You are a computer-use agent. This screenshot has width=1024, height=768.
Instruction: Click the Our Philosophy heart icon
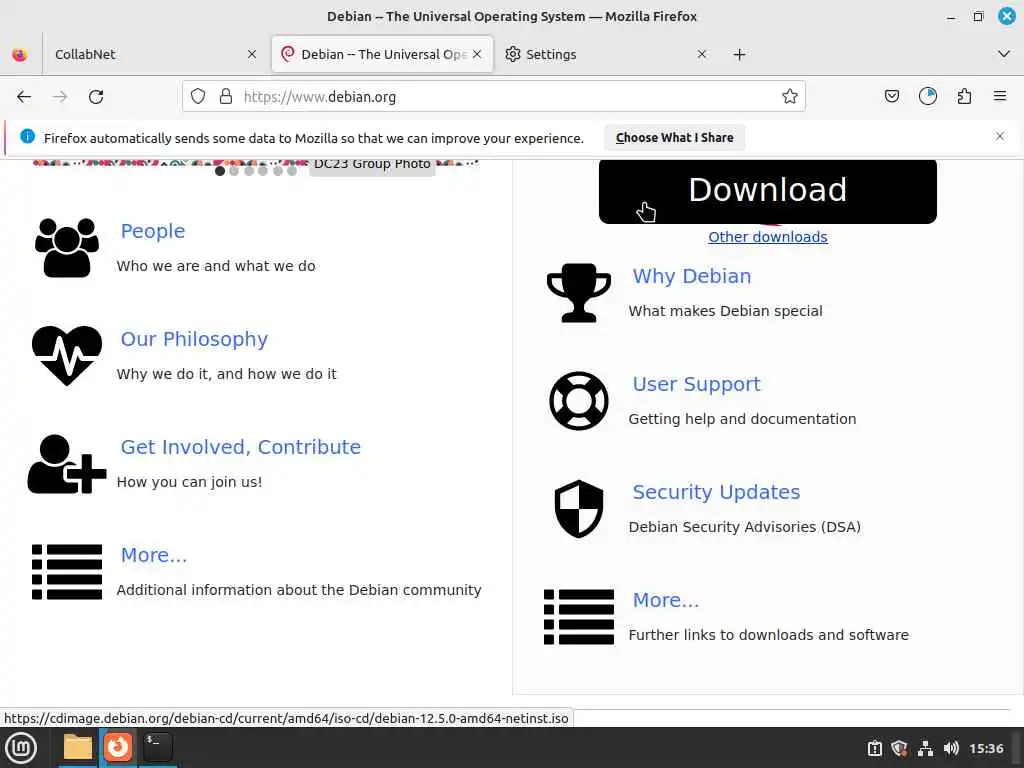(67, 355)
